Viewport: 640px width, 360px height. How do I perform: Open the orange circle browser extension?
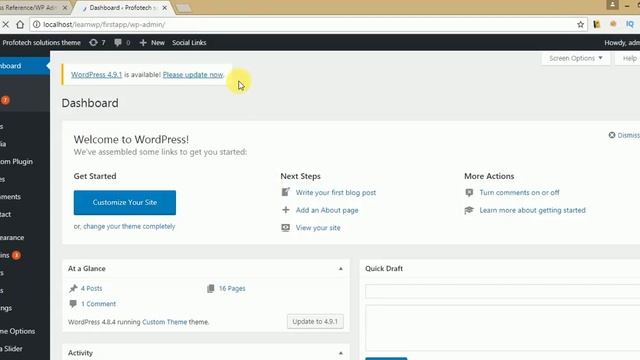click(613, 24)
